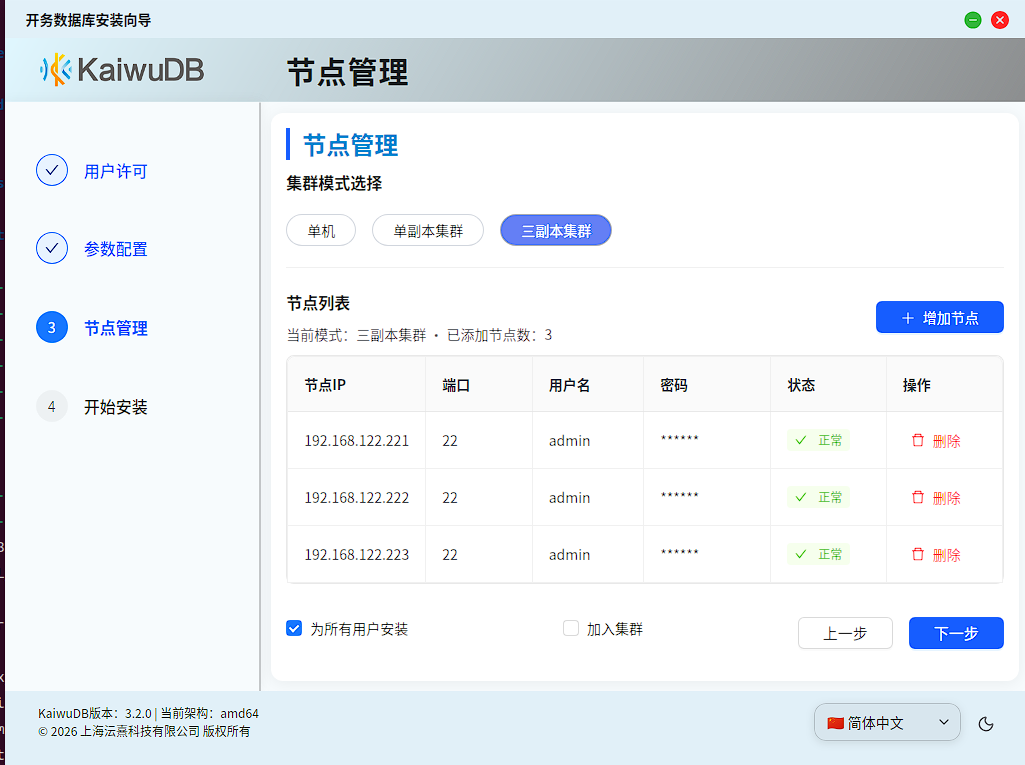Image resolution: width=1025 pixels, height=765 pixels.
Task: Click the green minimize window button
Action: pos(973,20)
